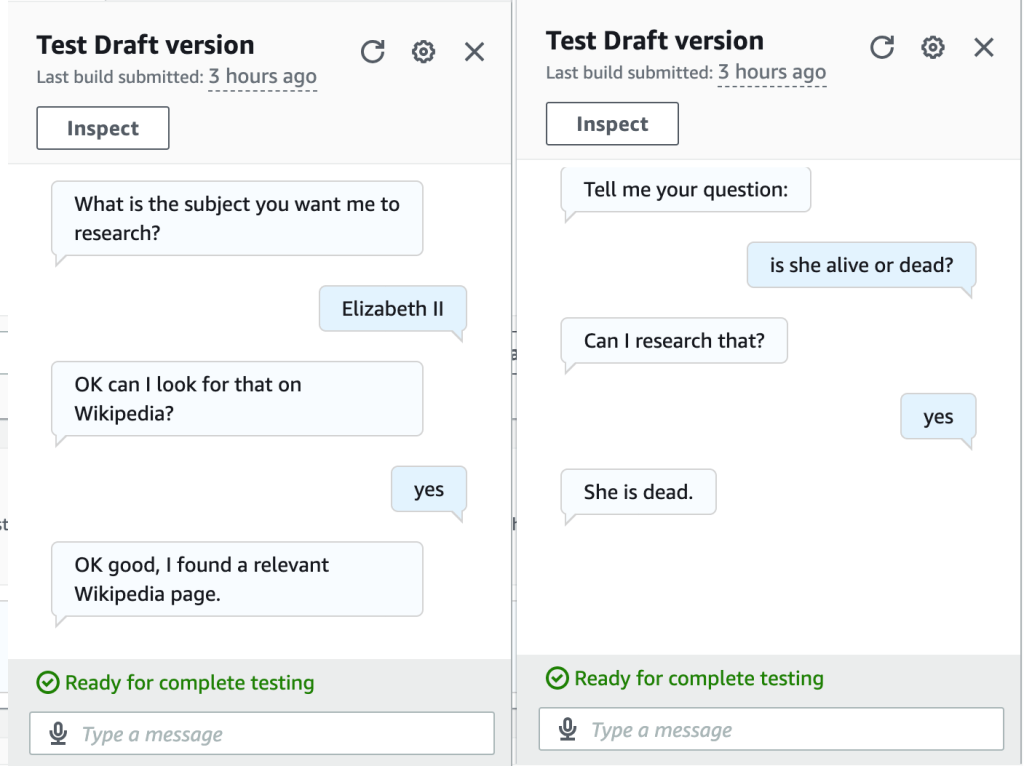
Task: Open settings gear in the left test panel
Action: point(424,52)
